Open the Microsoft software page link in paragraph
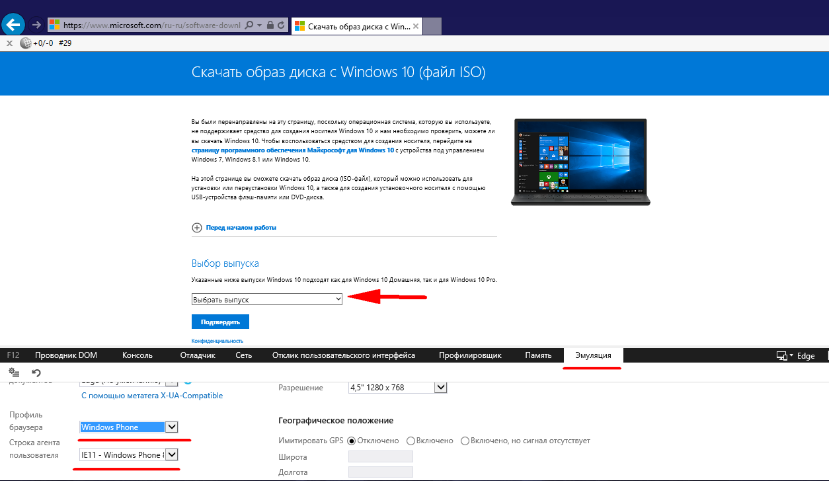The image size is (829, 481). pyautogui.click(x=292, y=150)
